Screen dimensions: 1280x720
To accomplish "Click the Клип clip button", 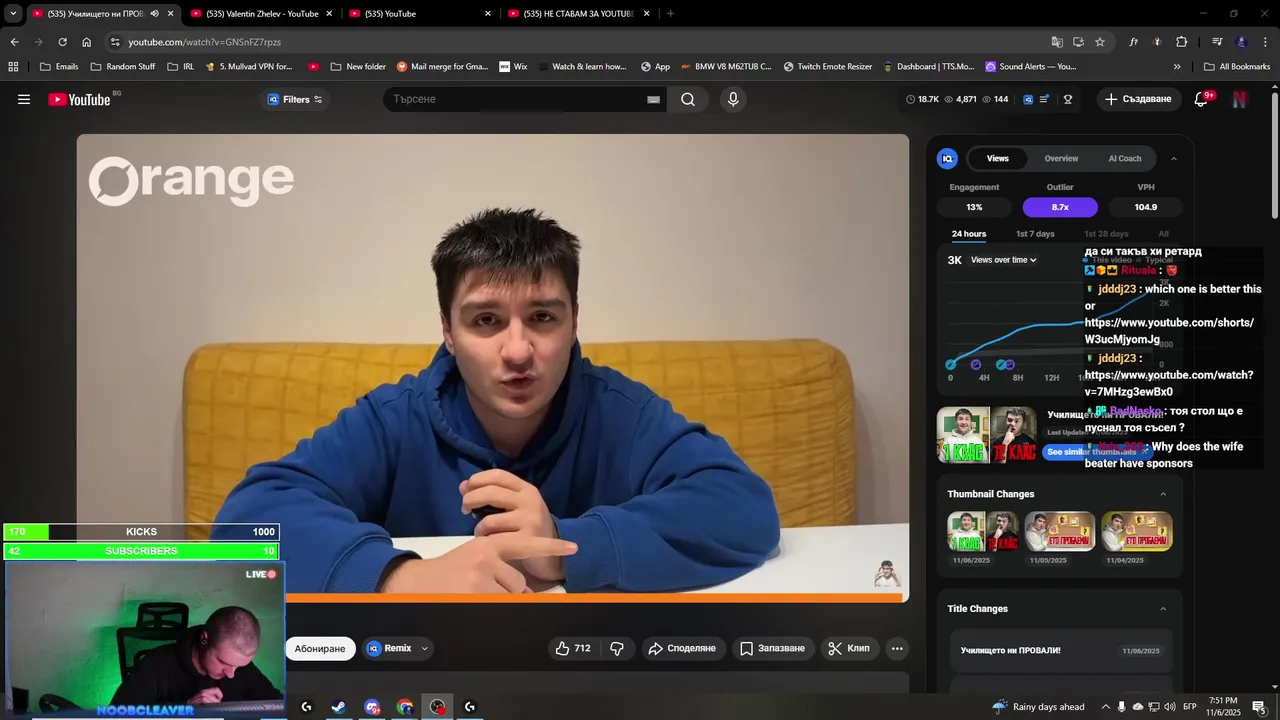I will click(849, 648).
